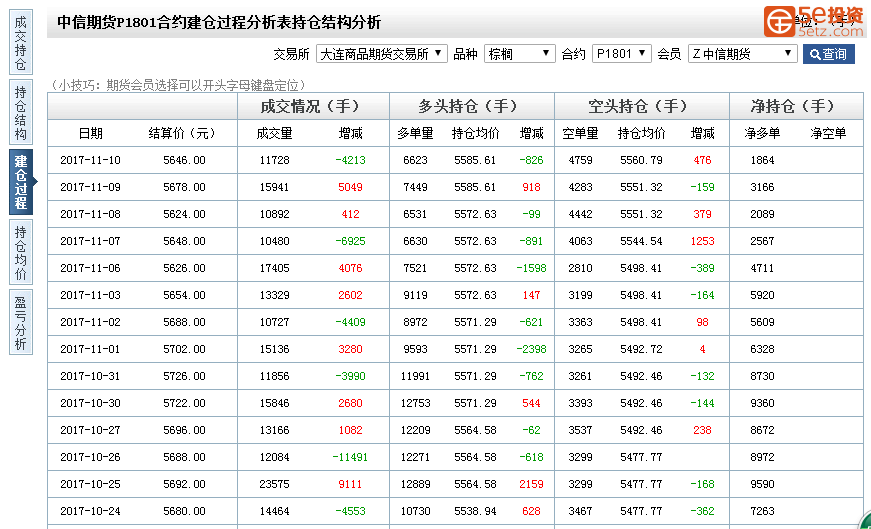Viewport: 871px width, 529px height.
Task: Click volume change -11491
Action: (x=350, y=457)
